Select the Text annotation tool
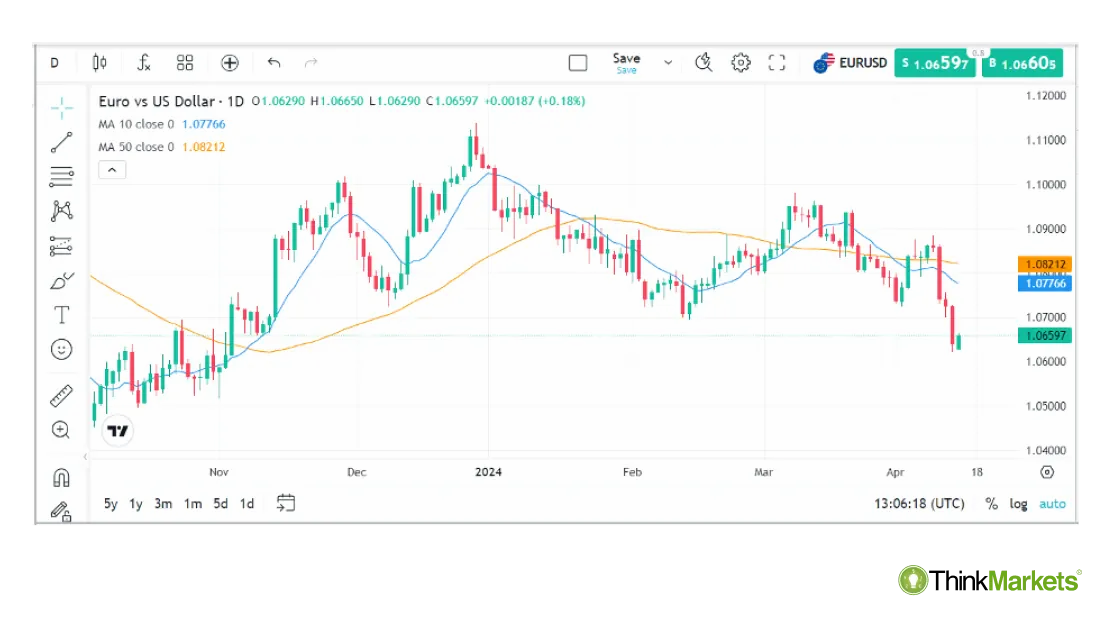This screenshot has width=1112, height=636. point(61,314)
